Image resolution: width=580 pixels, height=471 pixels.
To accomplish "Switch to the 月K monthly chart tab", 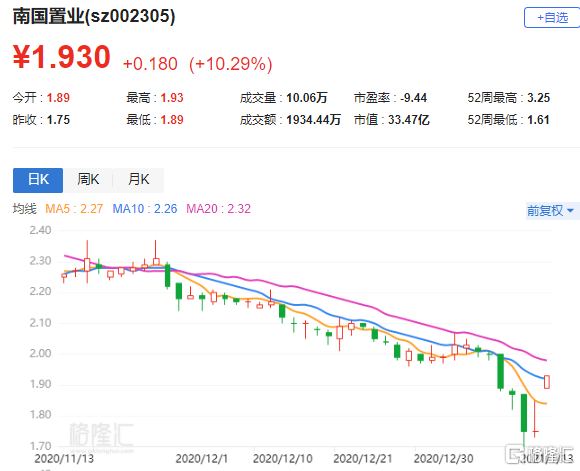I will [138, 180].
